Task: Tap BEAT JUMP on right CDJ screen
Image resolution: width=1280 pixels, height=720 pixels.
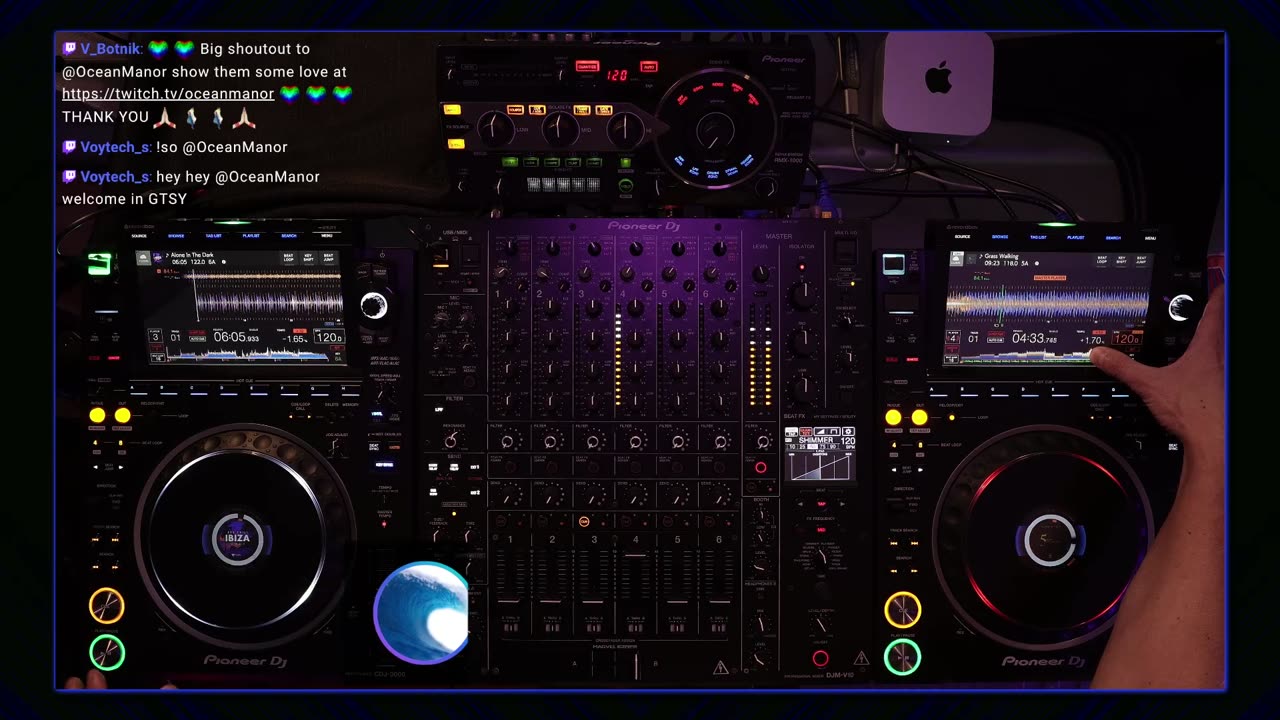Action: 1140,259
